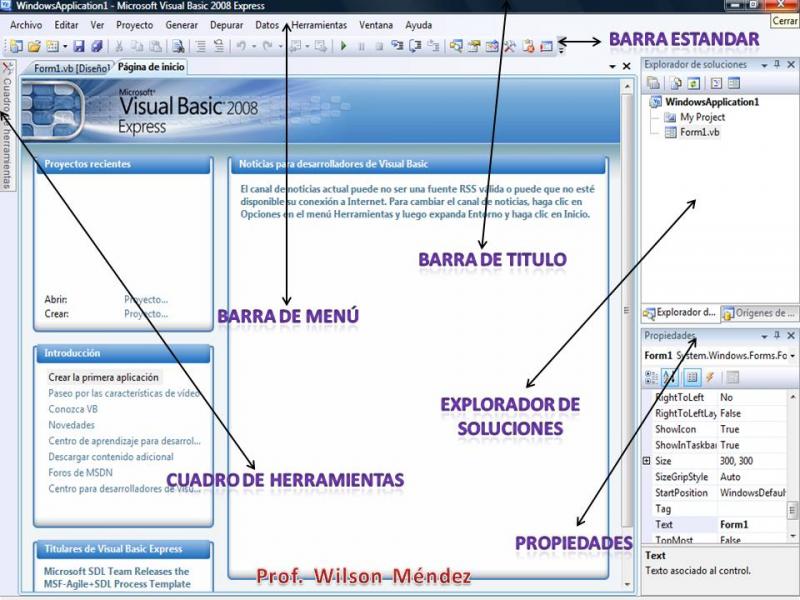
Task: Open the Novedades link
Action: tap(71, 425)
